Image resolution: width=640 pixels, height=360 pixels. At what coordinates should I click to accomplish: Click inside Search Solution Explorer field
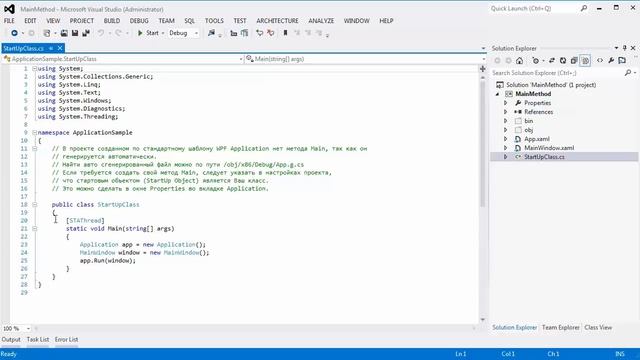coord(557,73)
